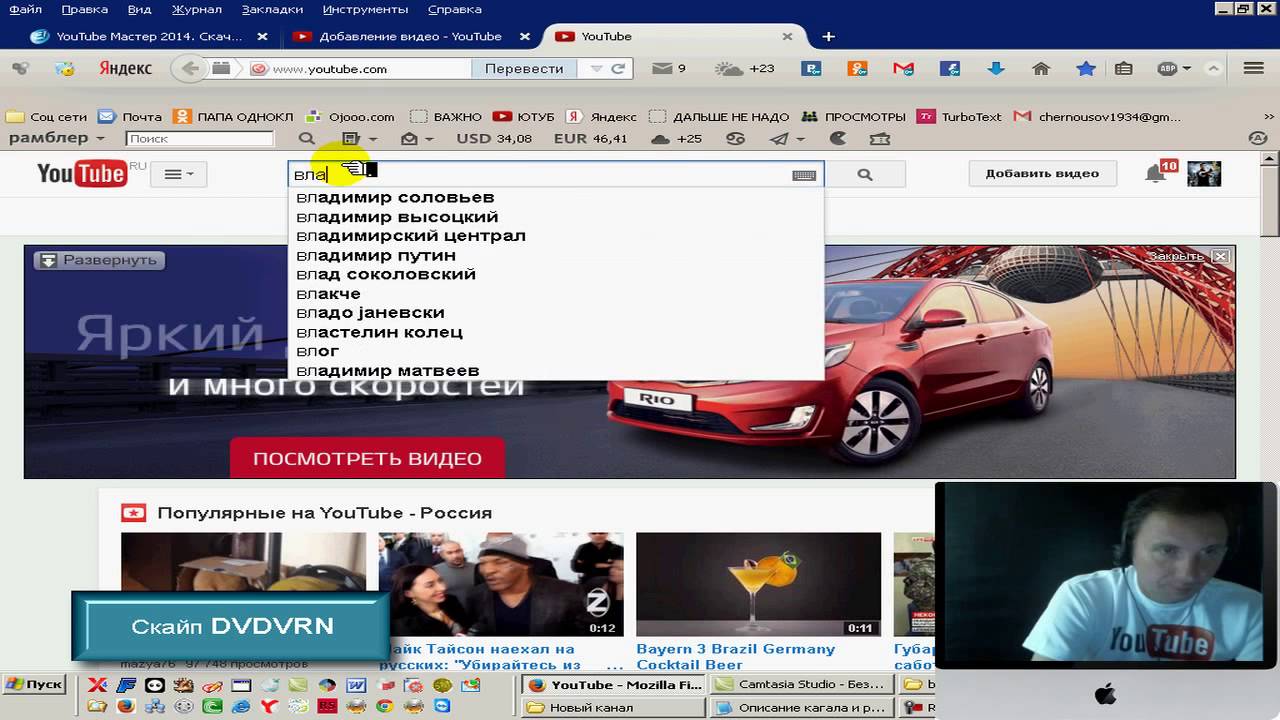Screen dimensions: 1280x720
Task: Open the Инструменты menu
Action: tap(365, 9)
